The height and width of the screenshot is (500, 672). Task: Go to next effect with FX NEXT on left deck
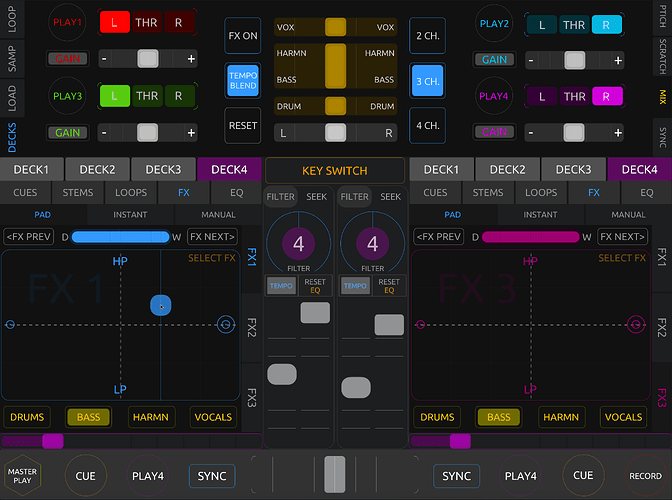[x=213, y=237]
